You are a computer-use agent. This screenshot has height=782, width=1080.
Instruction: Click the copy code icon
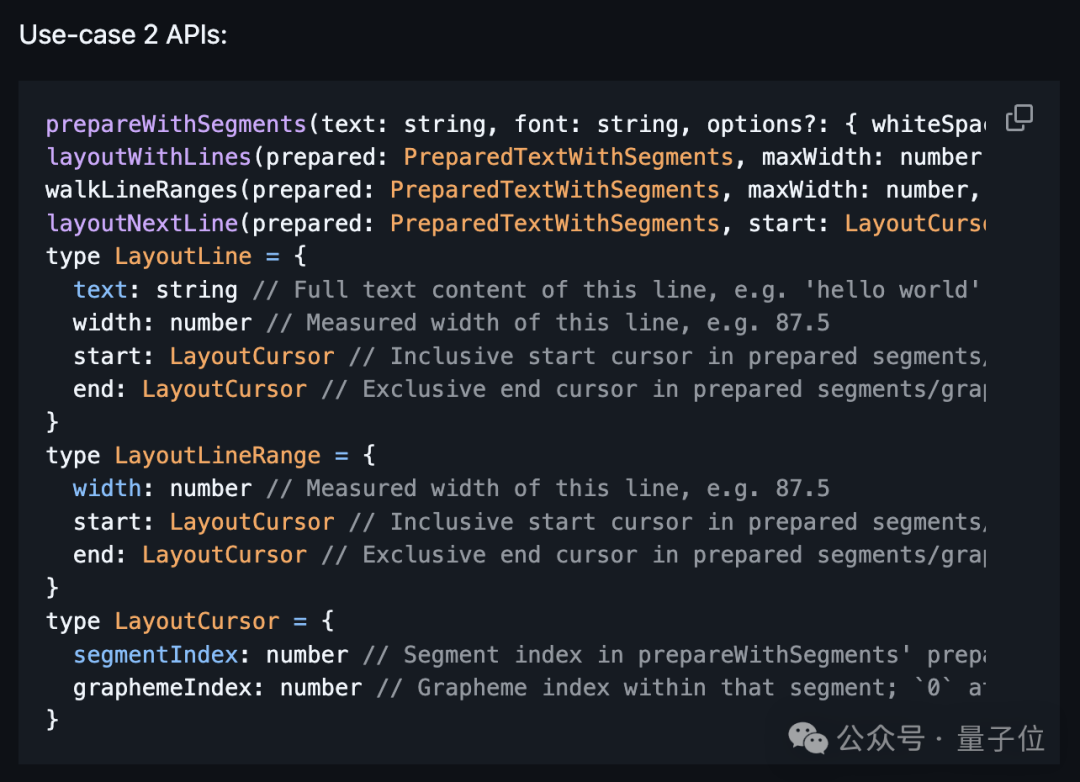coord(1018,118)
